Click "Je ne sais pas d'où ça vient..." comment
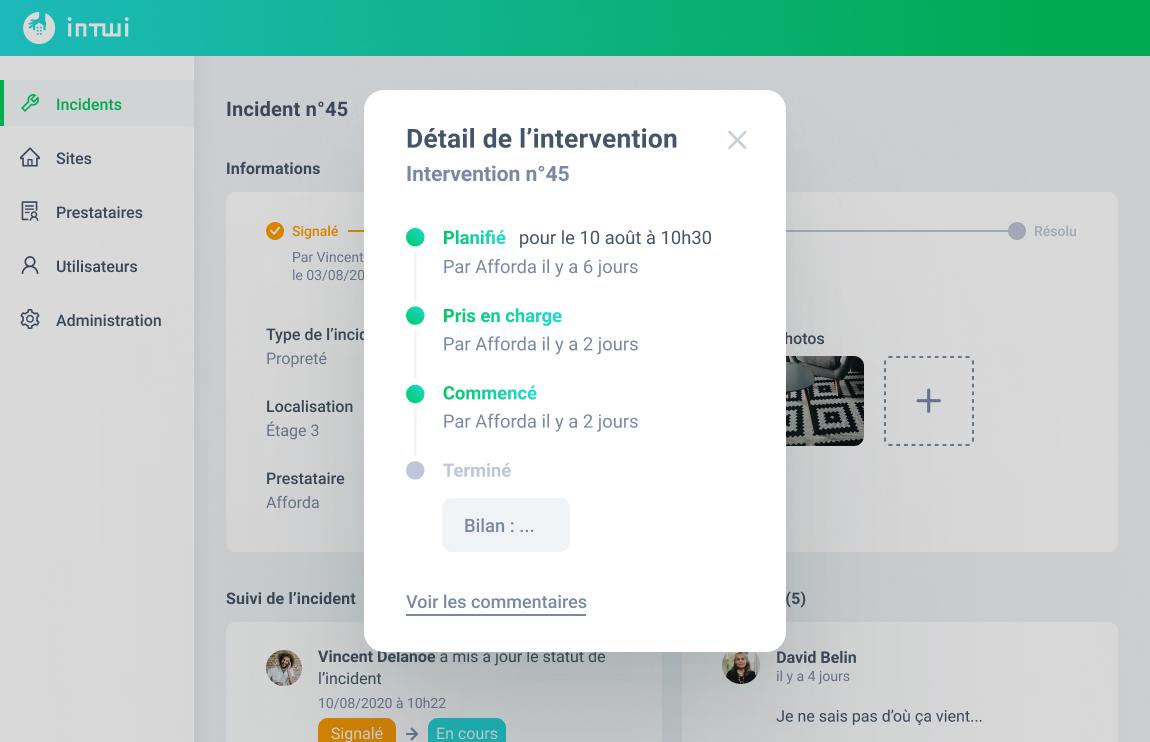The height and width of the screenshot is (742, 1150). tap(879, 716)
